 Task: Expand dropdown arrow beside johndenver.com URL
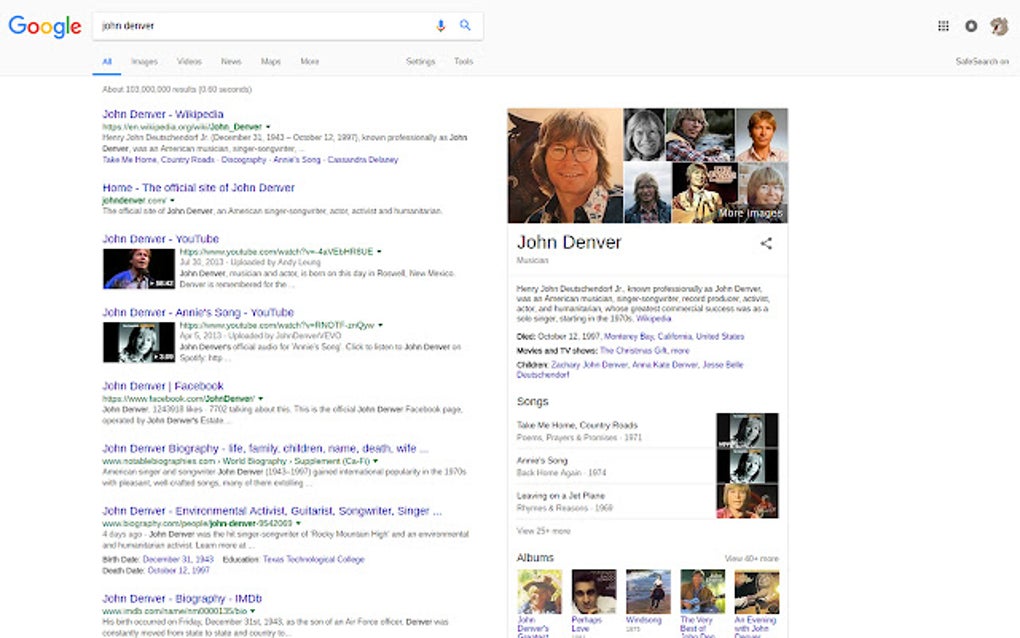coord(172,200)
